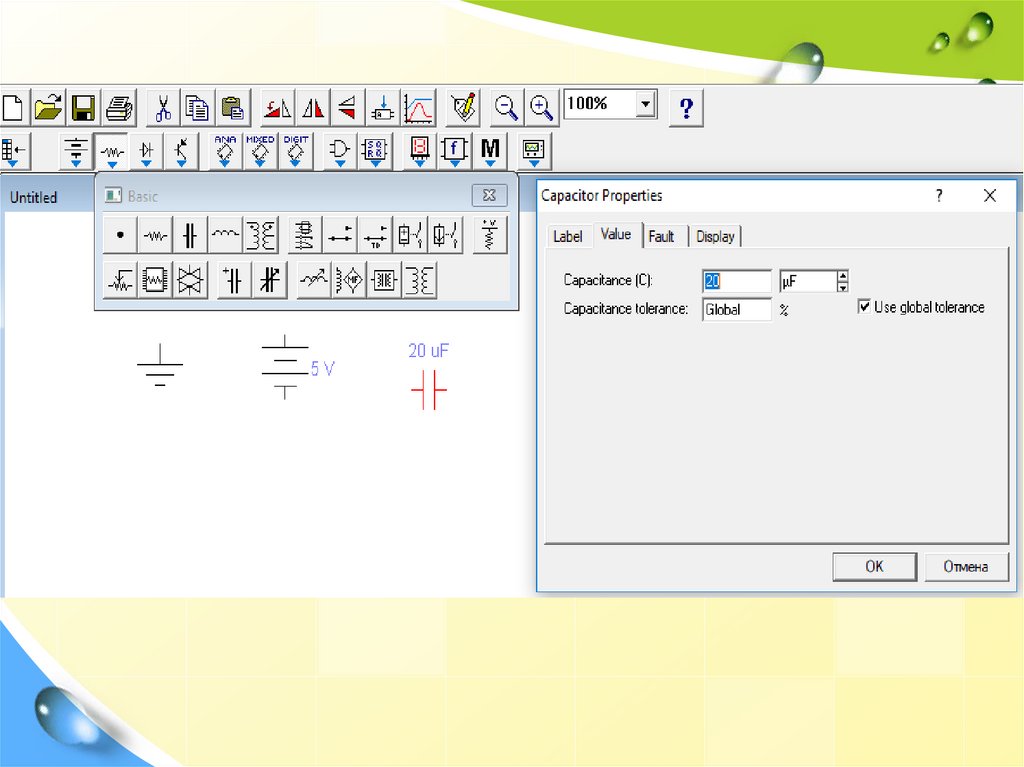
Task: Click the Open file folder icon
Action: 48,107
